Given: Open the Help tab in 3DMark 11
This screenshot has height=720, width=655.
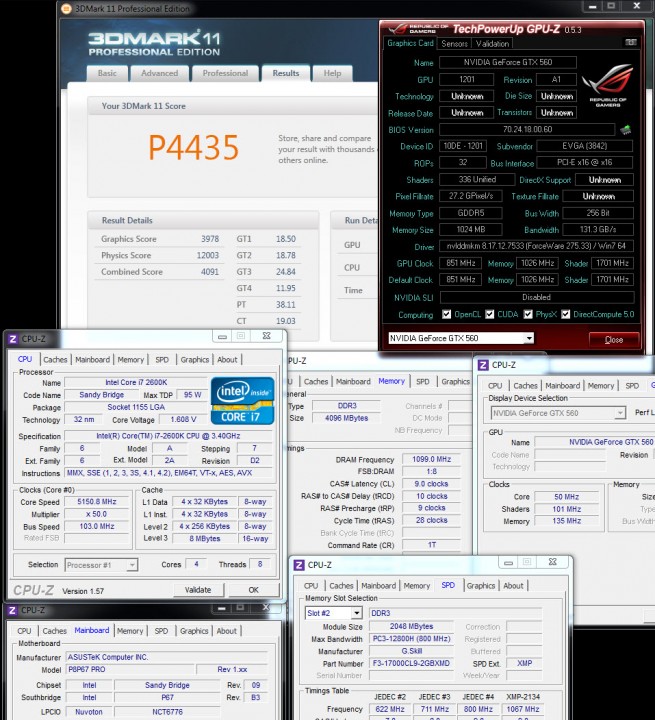Looking at the screenshot, I should pyautogui.click(x=332, y=73).
